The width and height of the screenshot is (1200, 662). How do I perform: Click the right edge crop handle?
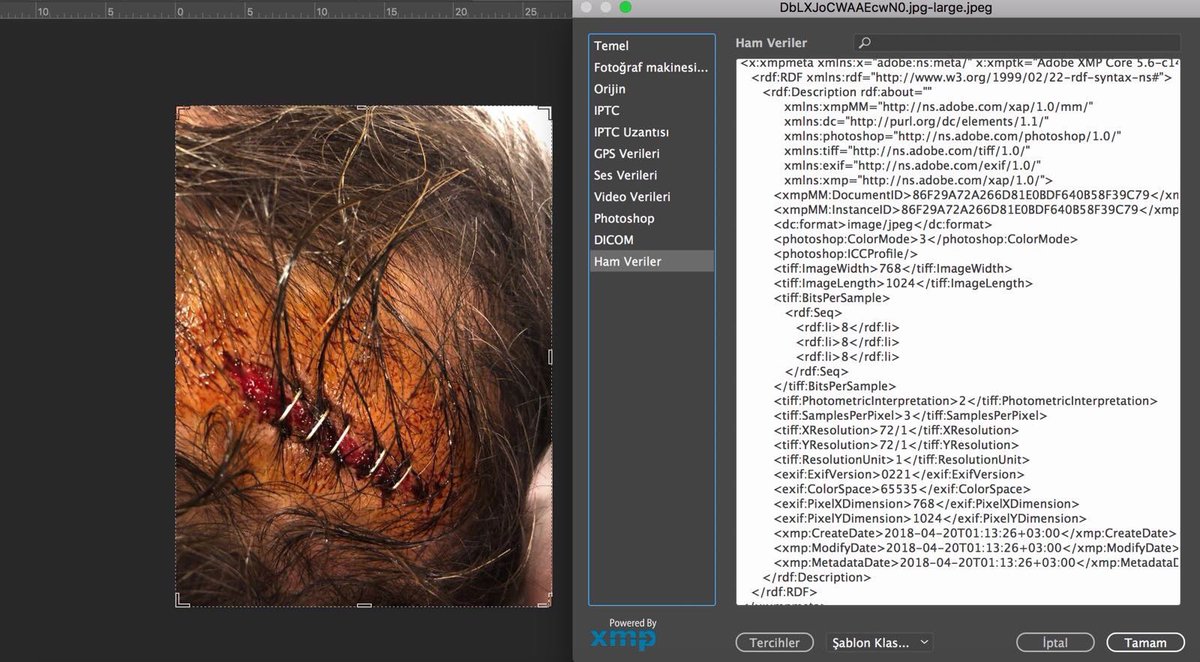coord(550,356)
